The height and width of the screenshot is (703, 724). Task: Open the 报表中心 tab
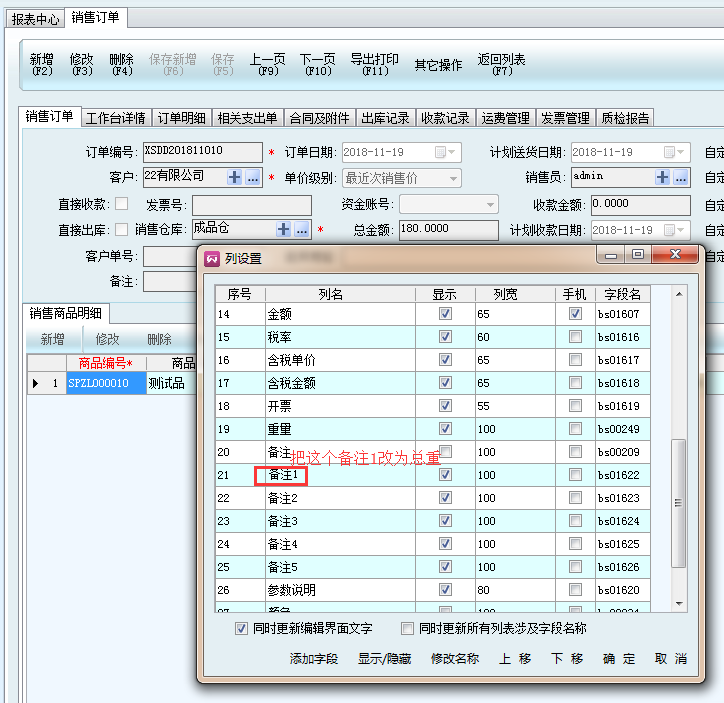click(x=36, y=19)
